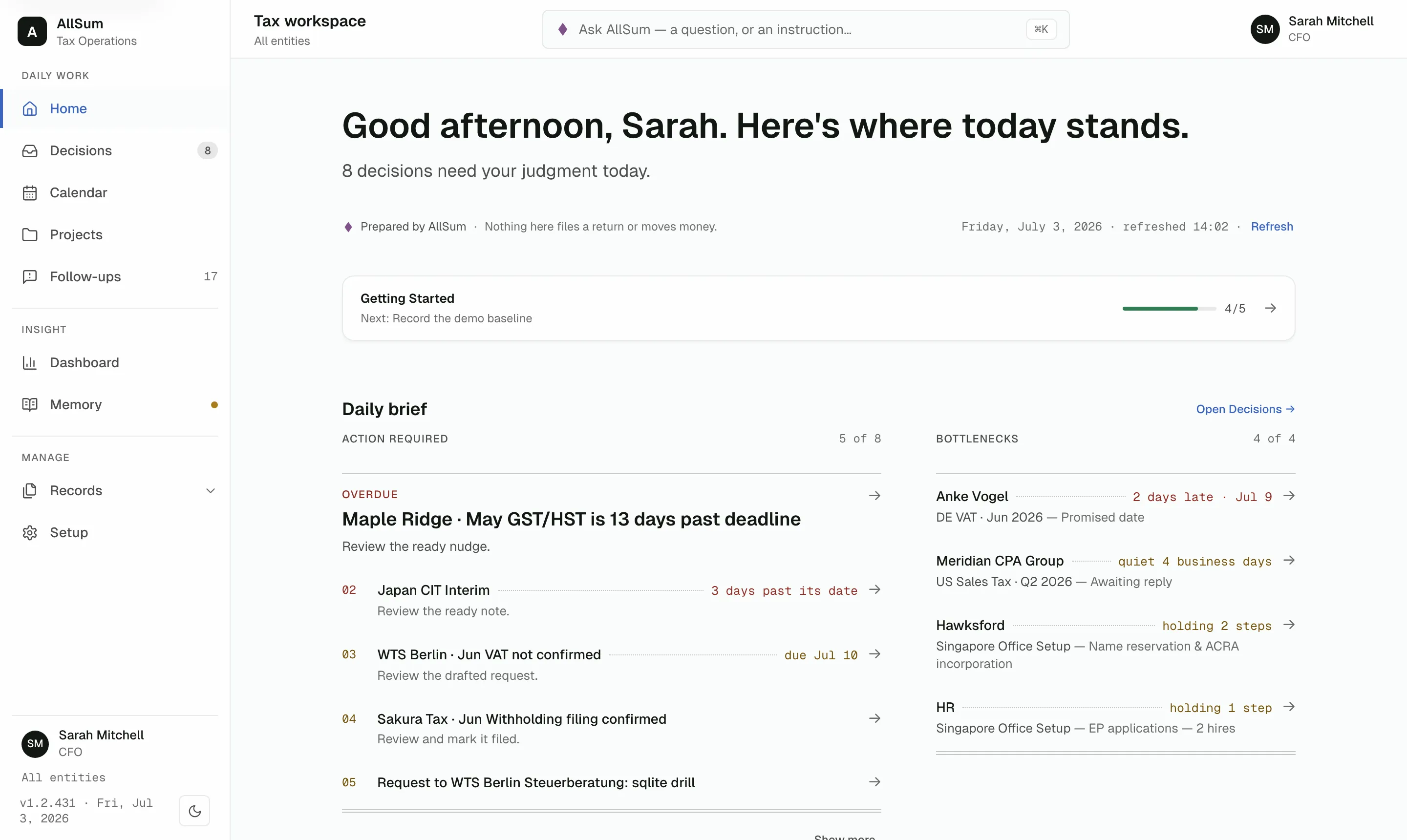Click the Refresh link

pos(1272,227)
